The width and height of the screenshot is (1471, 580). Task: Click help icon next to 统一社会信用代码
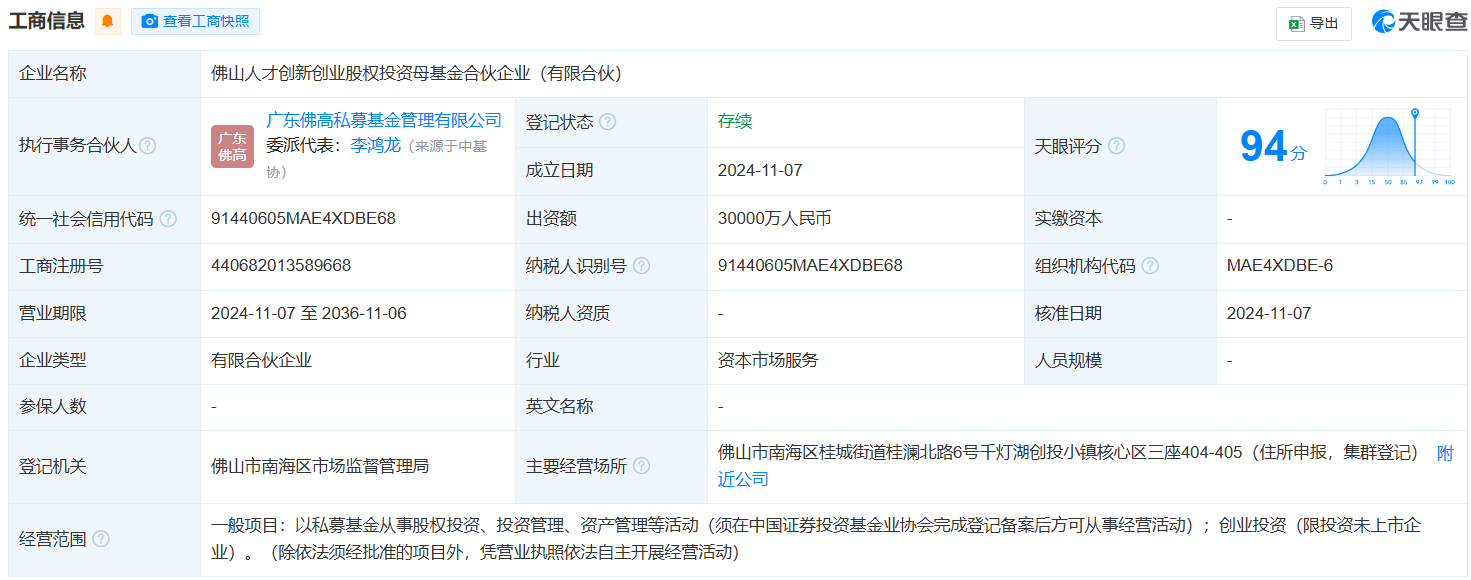coord(168,219)
